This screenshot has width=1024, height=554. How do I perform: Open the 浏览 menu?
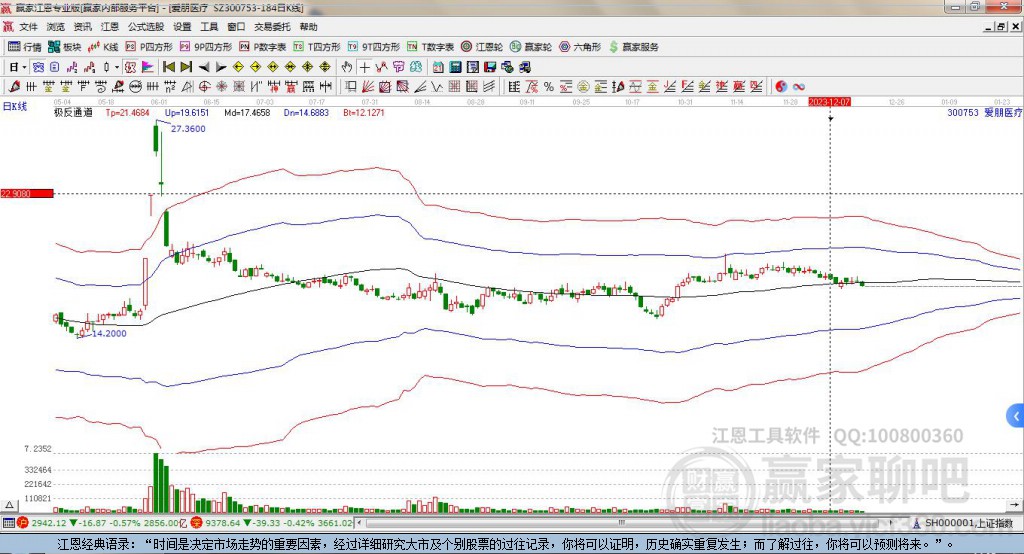tap(56, 27)
